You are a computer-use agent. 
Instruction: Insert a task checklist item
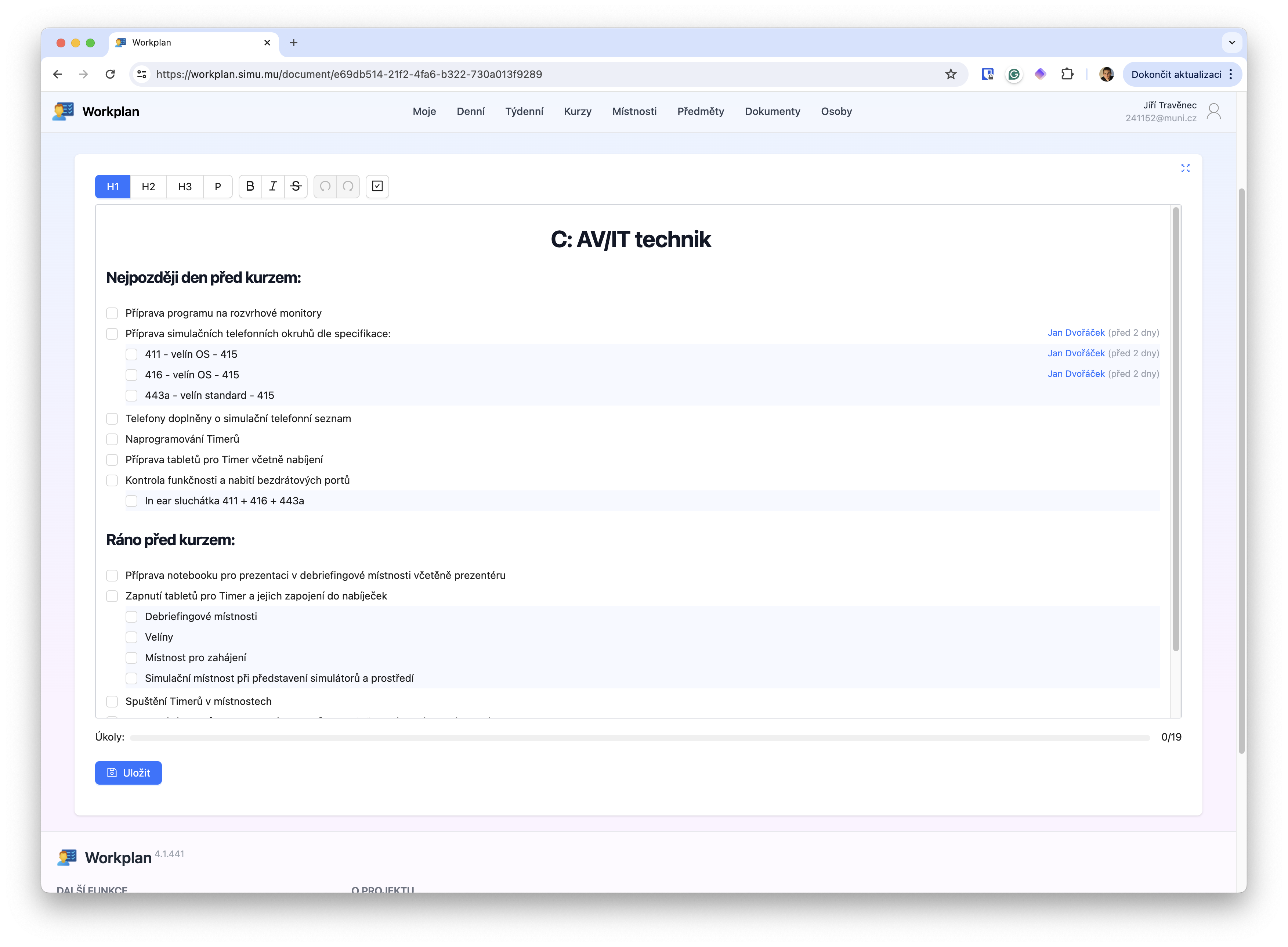(377, 186)
